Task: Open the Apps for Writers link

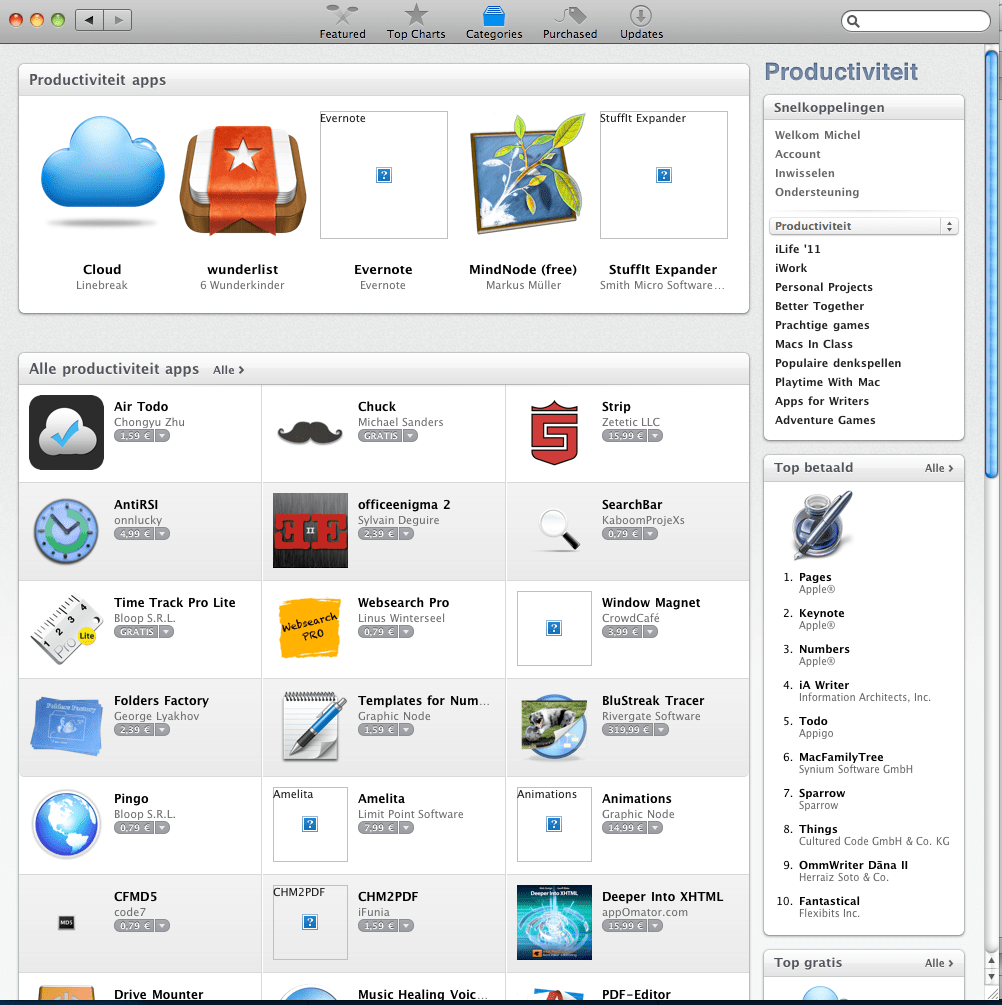Action: (x=822, y=401)
